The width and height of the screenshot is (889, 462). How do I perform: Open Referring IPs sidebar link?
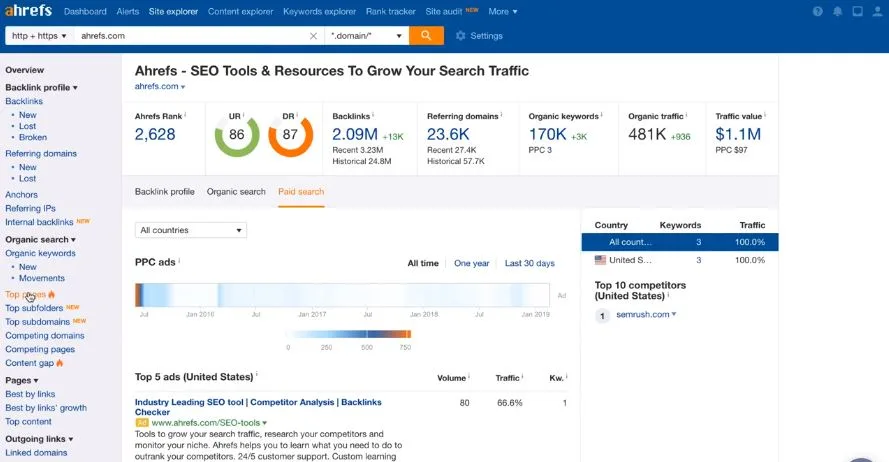pyautogui.click(x=31, y=209)
